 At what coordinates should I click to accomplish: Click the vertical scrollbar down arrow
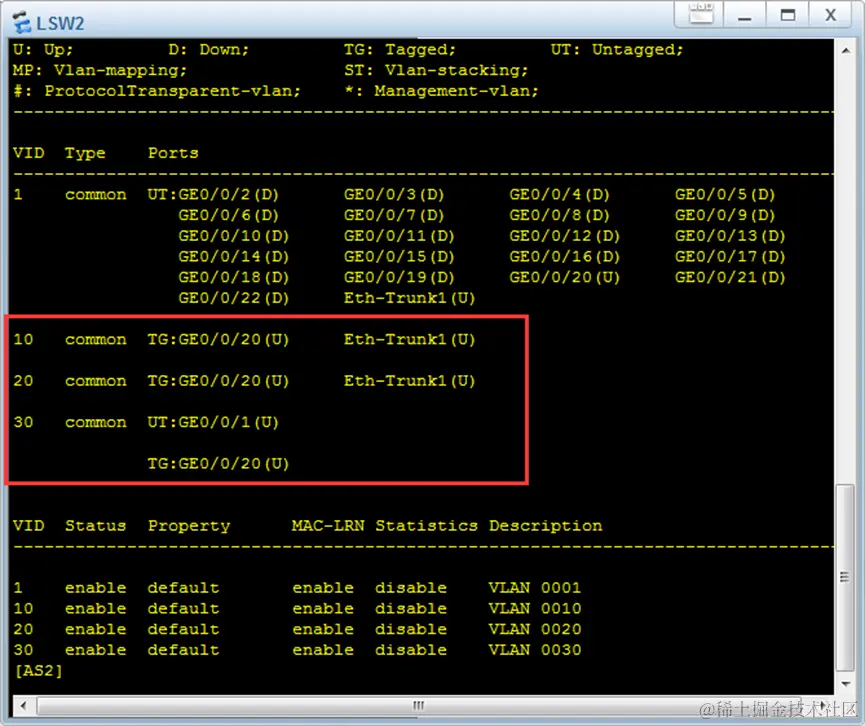pos(845,684)
